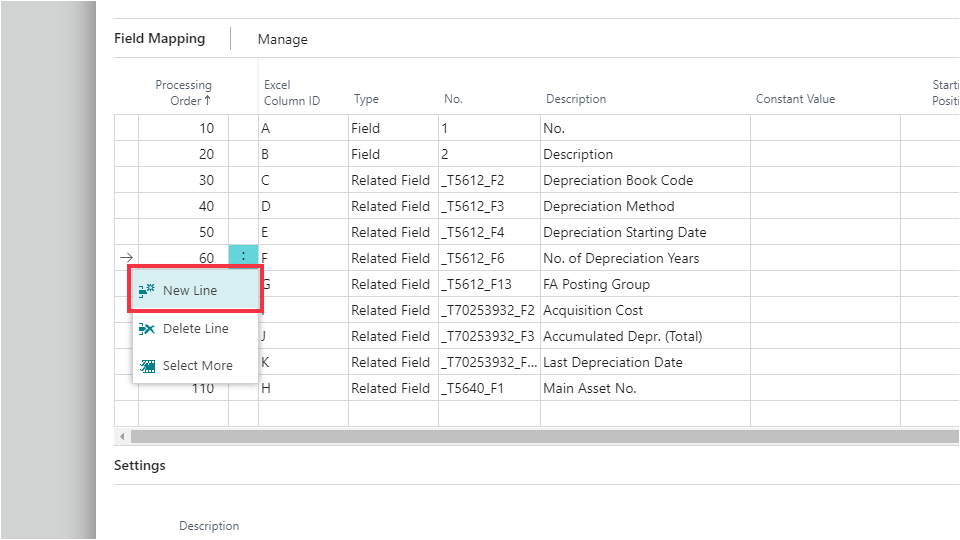The width and height of the screenshot is (960, 540).
Task: Click Constant Value cell in row 10
Action: point(825,128)
